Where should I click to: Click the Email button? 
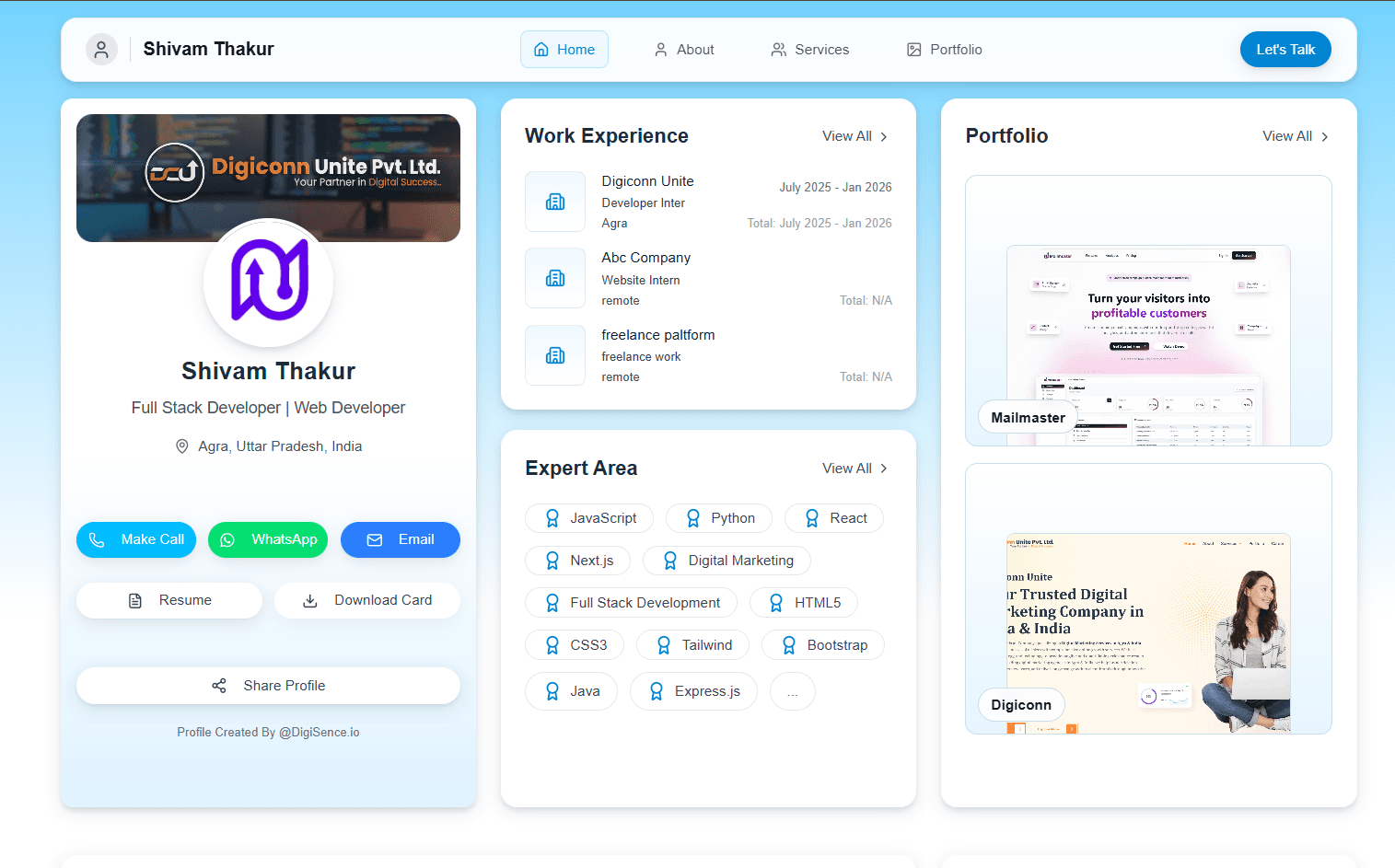401,539
